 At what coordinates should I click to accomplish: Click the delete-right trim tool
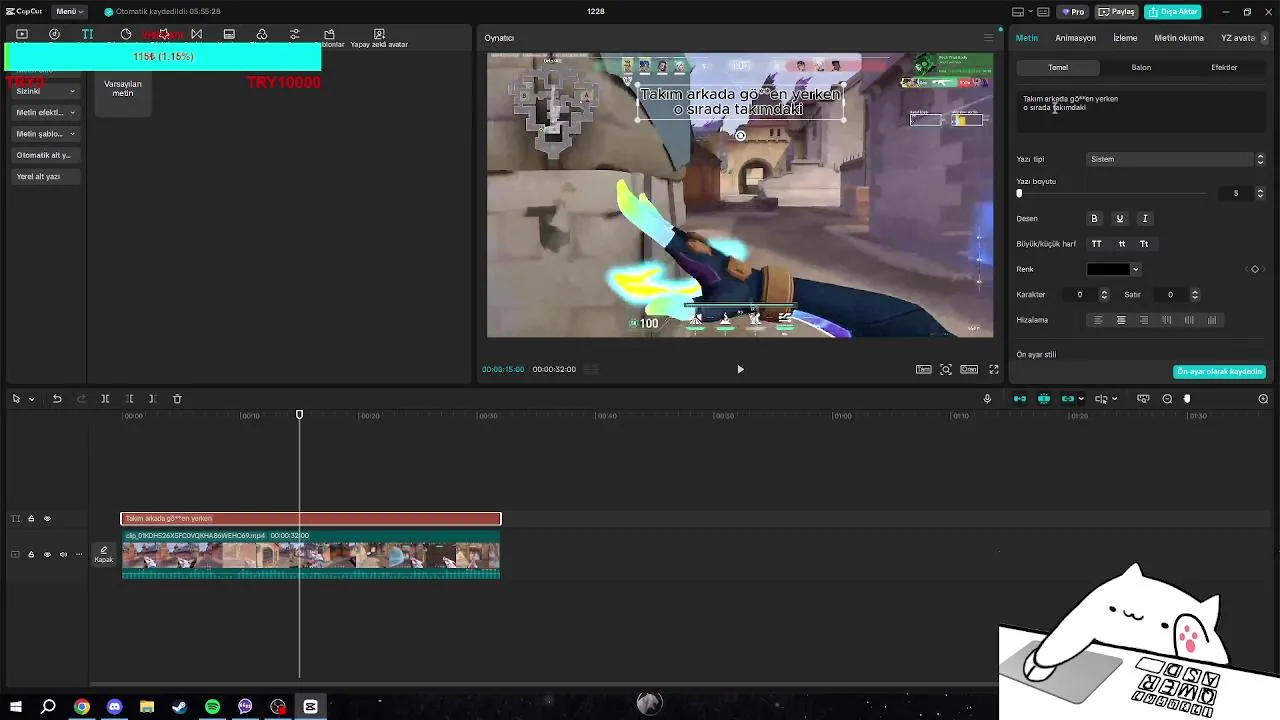tap(152, 399)
